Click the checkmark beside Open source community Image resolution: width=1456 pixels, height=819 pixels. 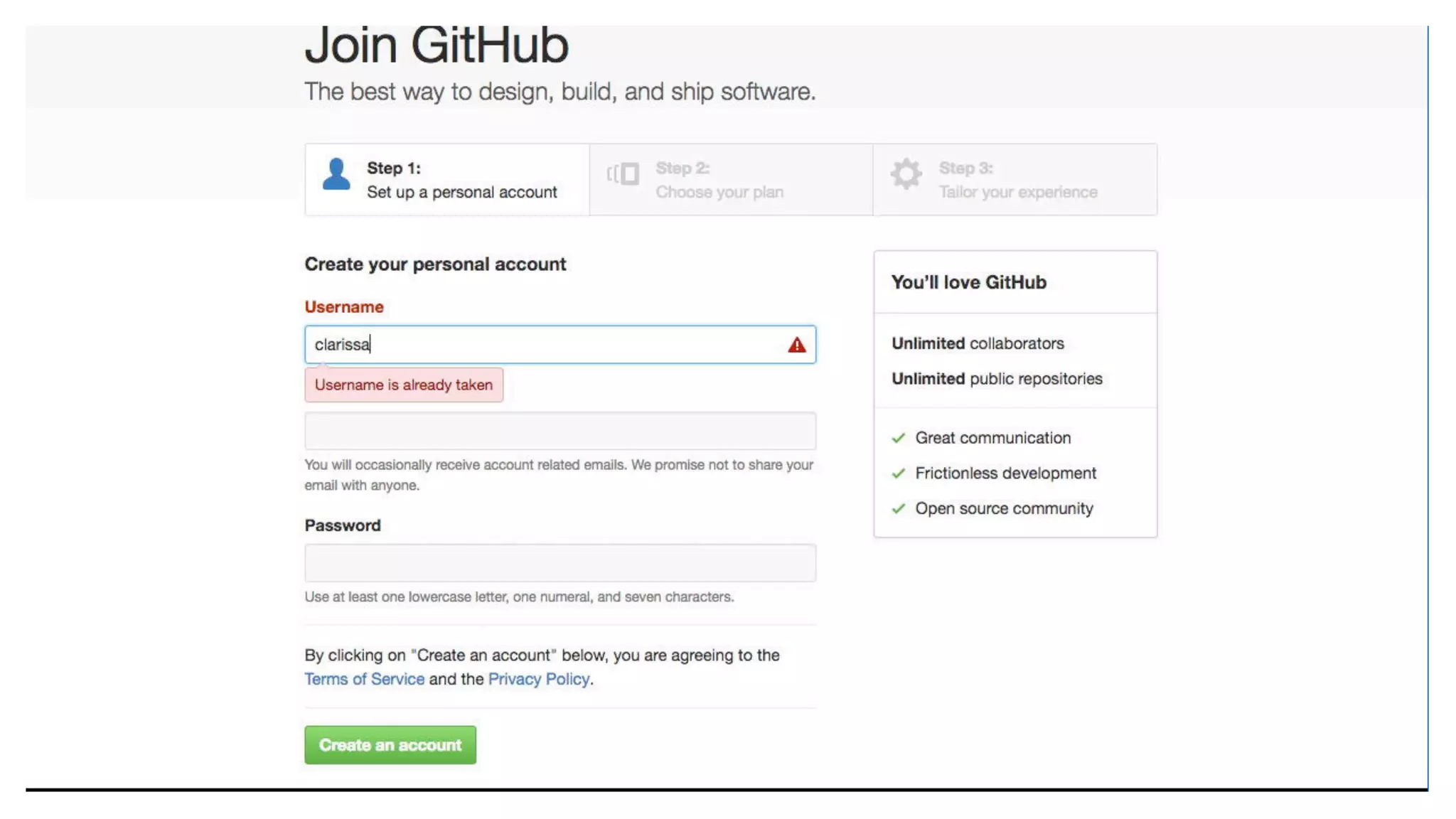pyautogui.click(x=899, y=509)
